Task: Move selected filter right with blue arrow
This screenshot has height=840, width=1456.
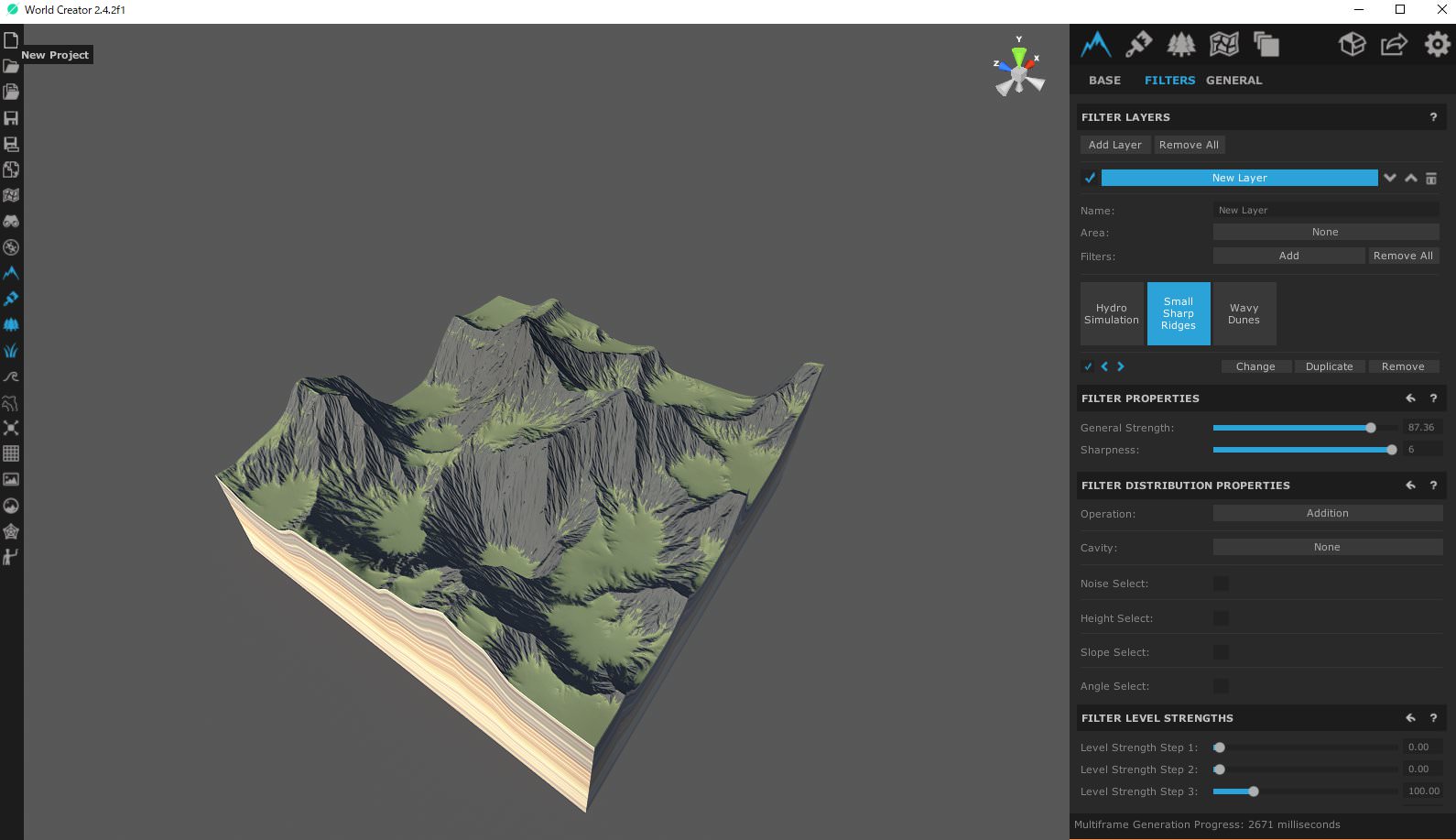Action: pos(1121,366)
